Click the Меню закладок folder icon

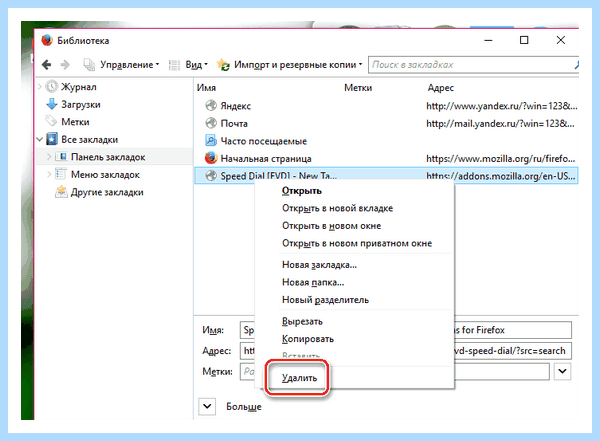(61, 174)
